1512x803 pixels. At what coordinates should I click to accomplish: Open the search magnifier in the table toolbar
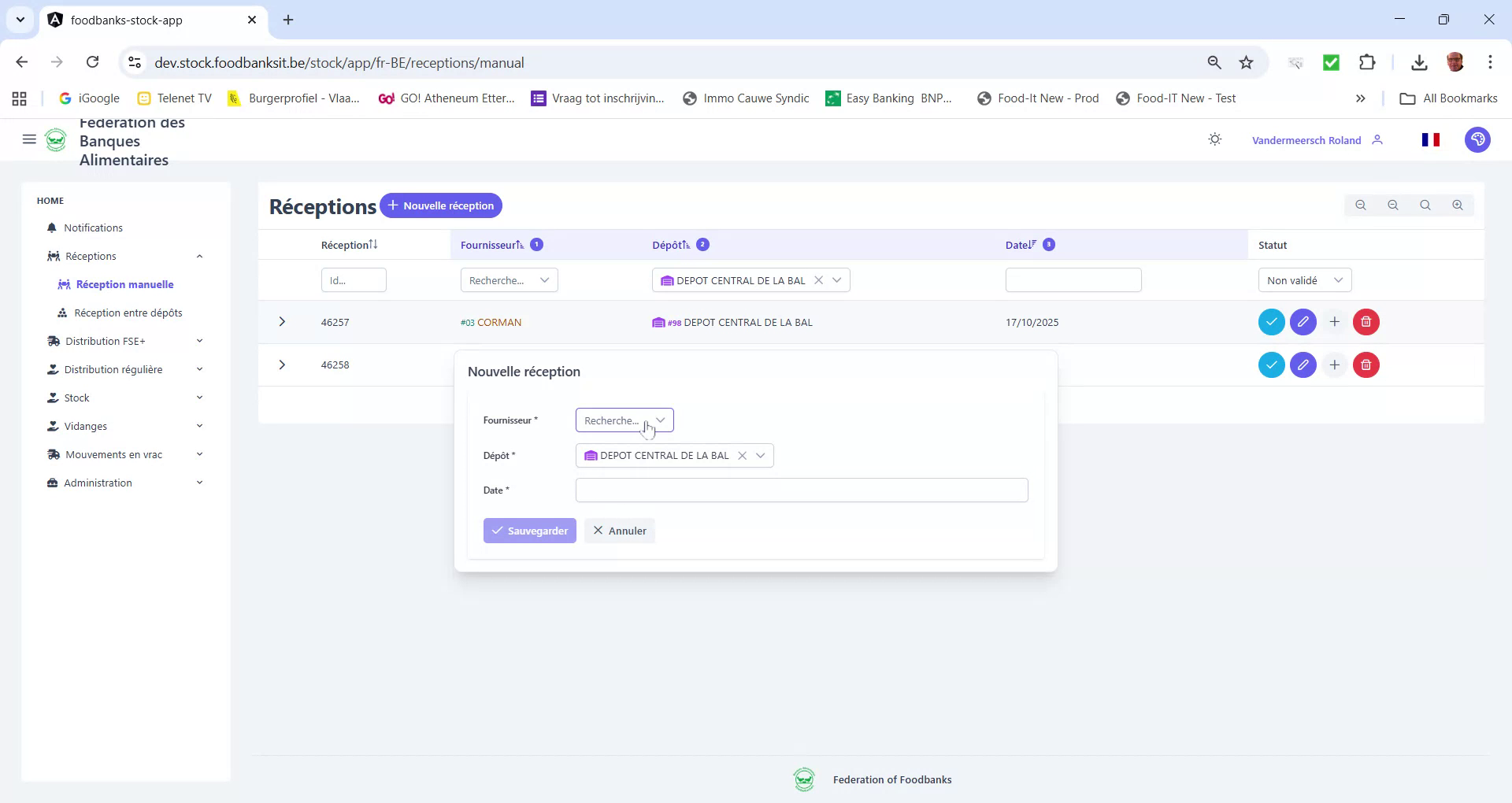(x=1425, y=205)
